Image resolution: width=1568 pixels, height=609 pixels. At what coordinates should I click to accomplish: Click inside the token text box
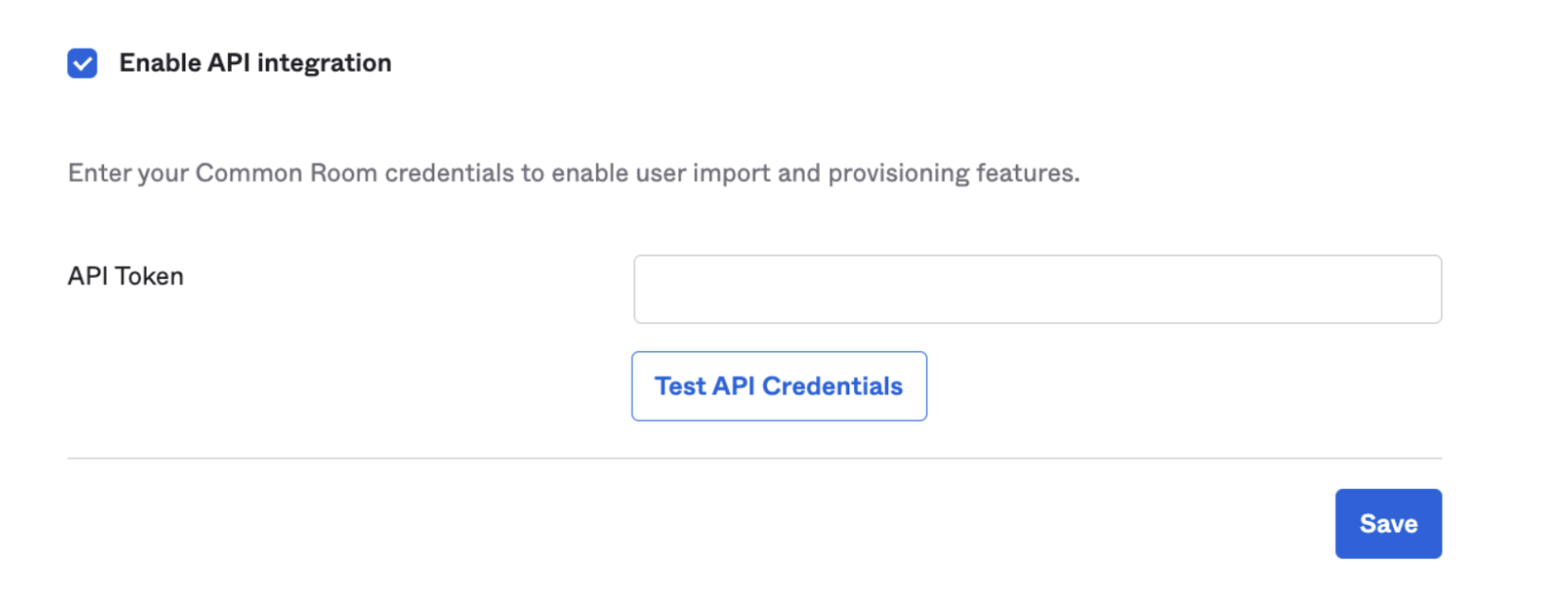tap(1037, 289)
